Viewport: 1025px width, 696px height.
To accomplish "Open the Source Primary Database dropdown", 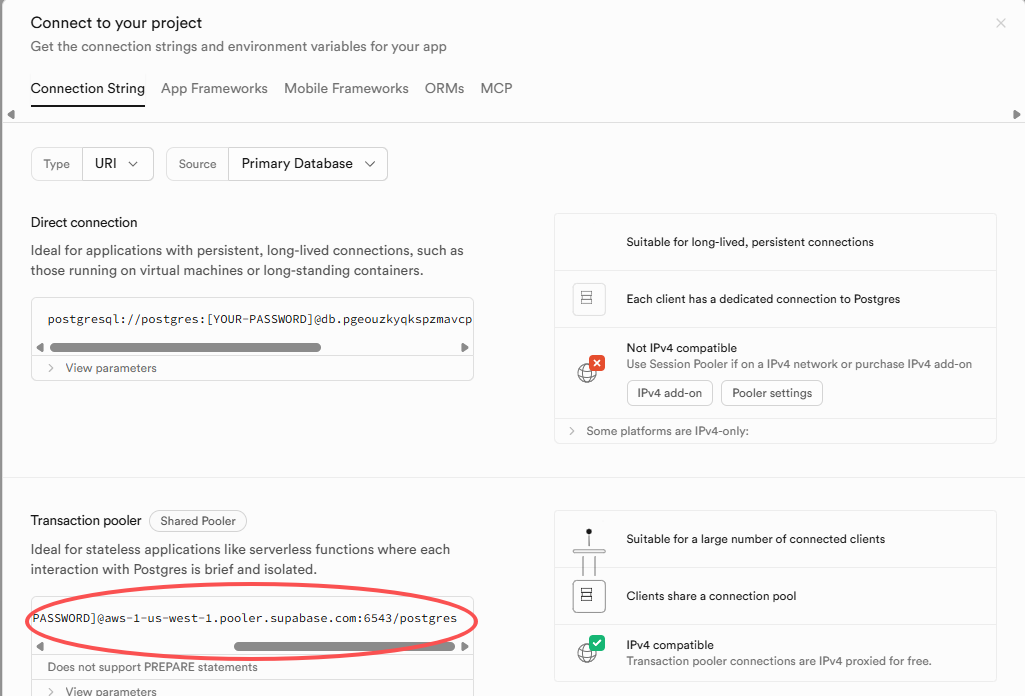I will point(307,164).
